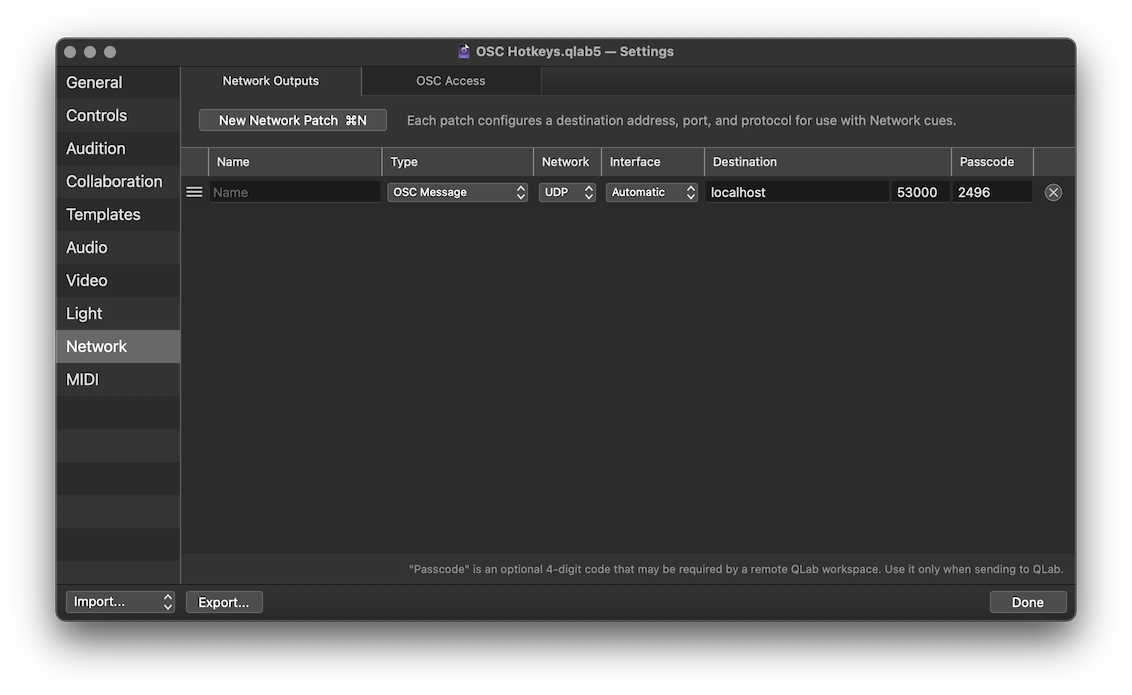
Task: Open the General settings section
Action: (95, 83)
